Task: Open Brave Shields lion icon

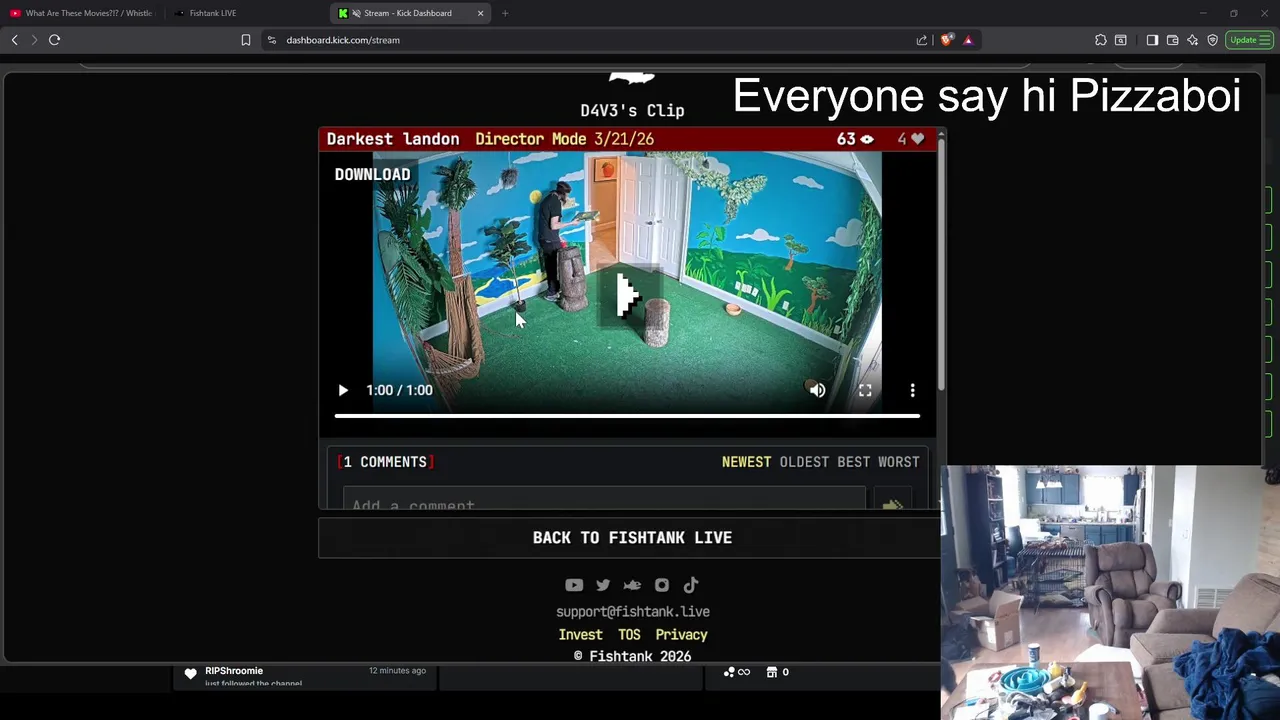Action: (946, 40)
